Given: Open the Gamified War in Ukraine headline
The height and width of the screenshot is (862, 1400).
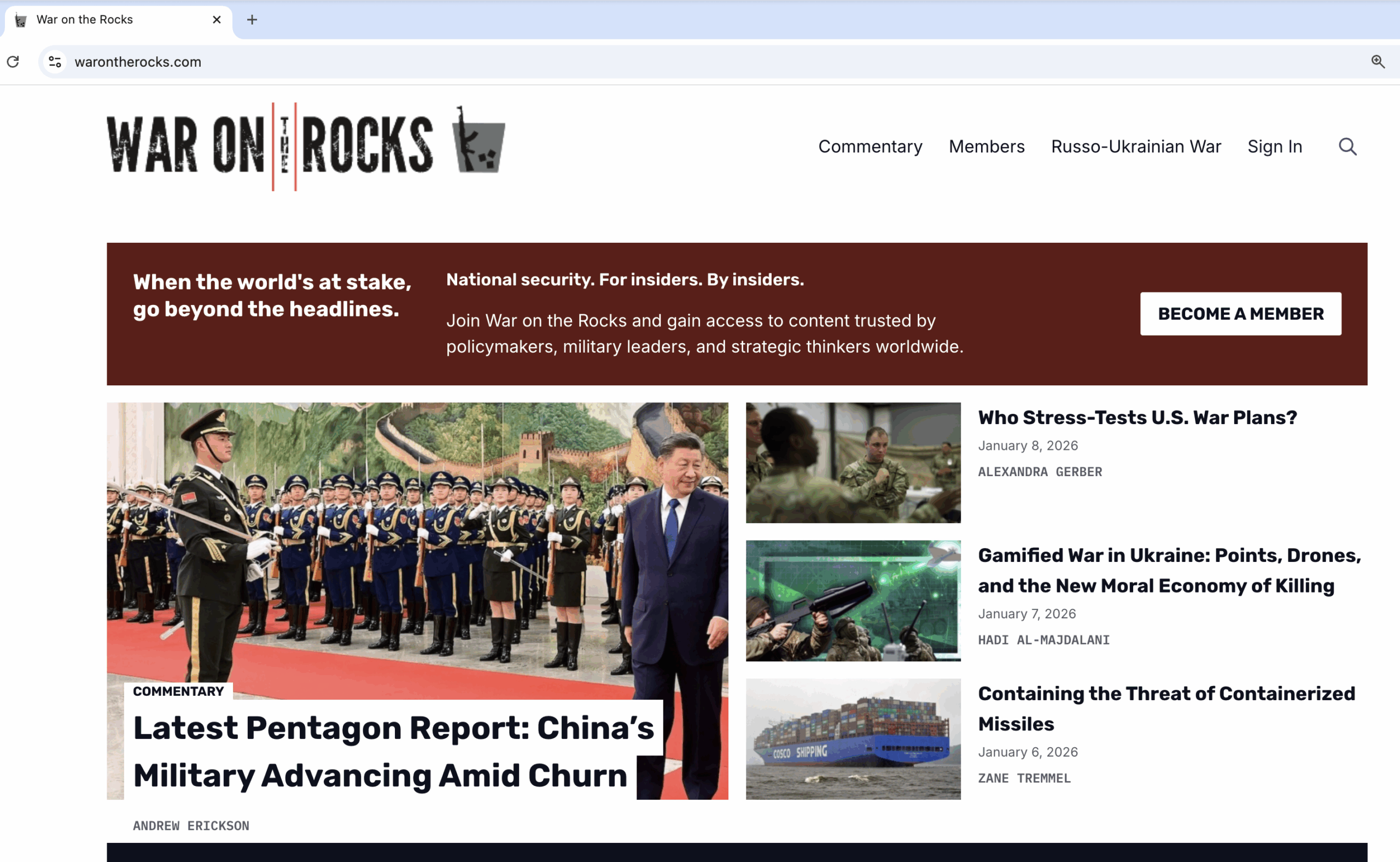Looking at the screenshot, I should (1169, 570).
